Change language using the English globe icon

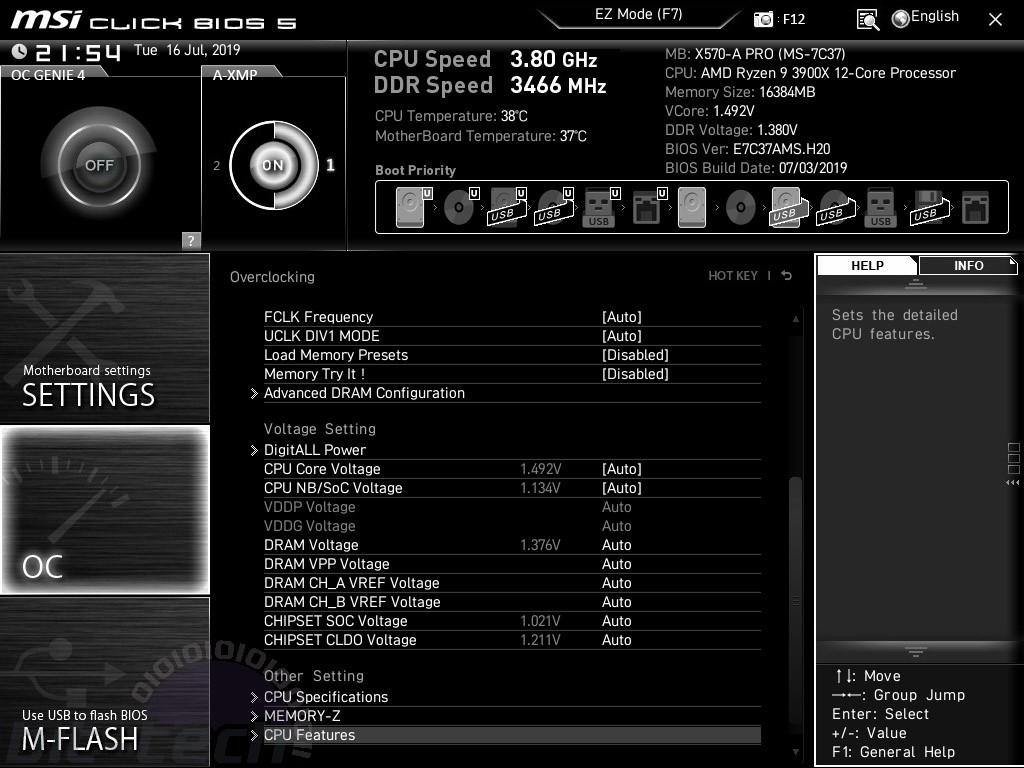(x=925, y=18)
